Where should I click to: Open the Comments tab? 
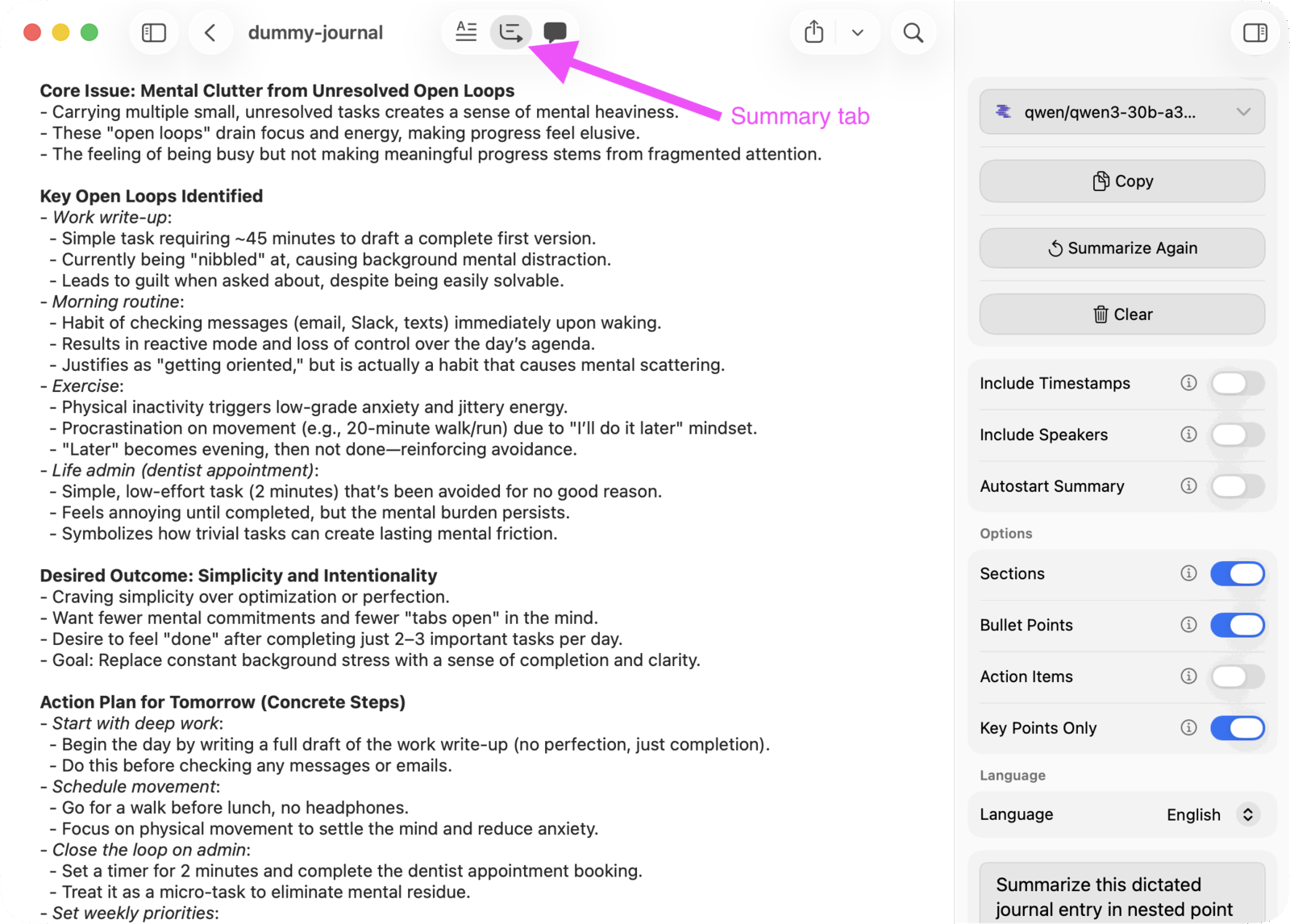click(555, 32)
